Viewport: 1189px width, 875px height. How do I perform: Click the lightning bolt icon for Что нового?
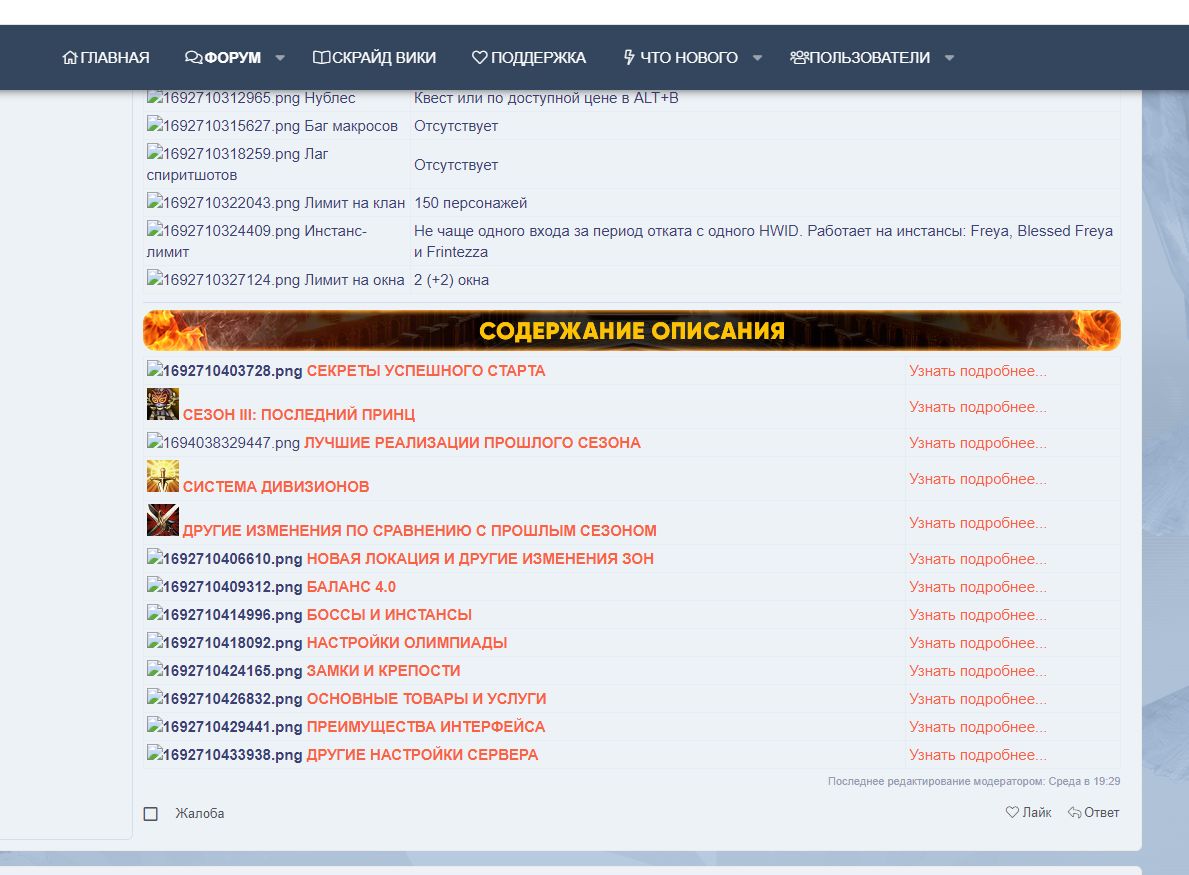tap(629, 58)
